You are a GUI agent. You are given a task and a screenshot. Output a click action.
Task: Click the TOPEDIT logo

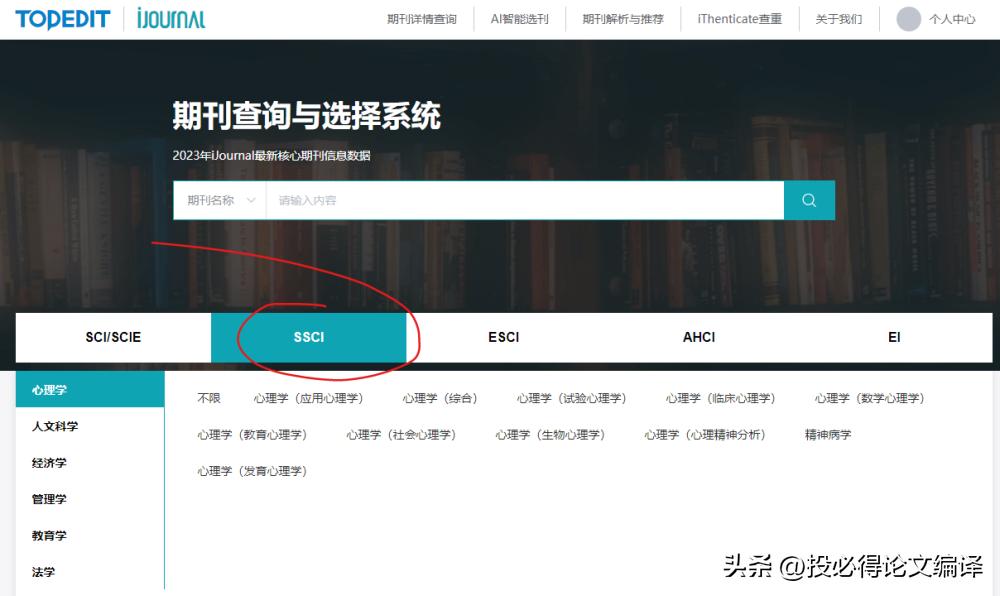click(x=62, y=18)
